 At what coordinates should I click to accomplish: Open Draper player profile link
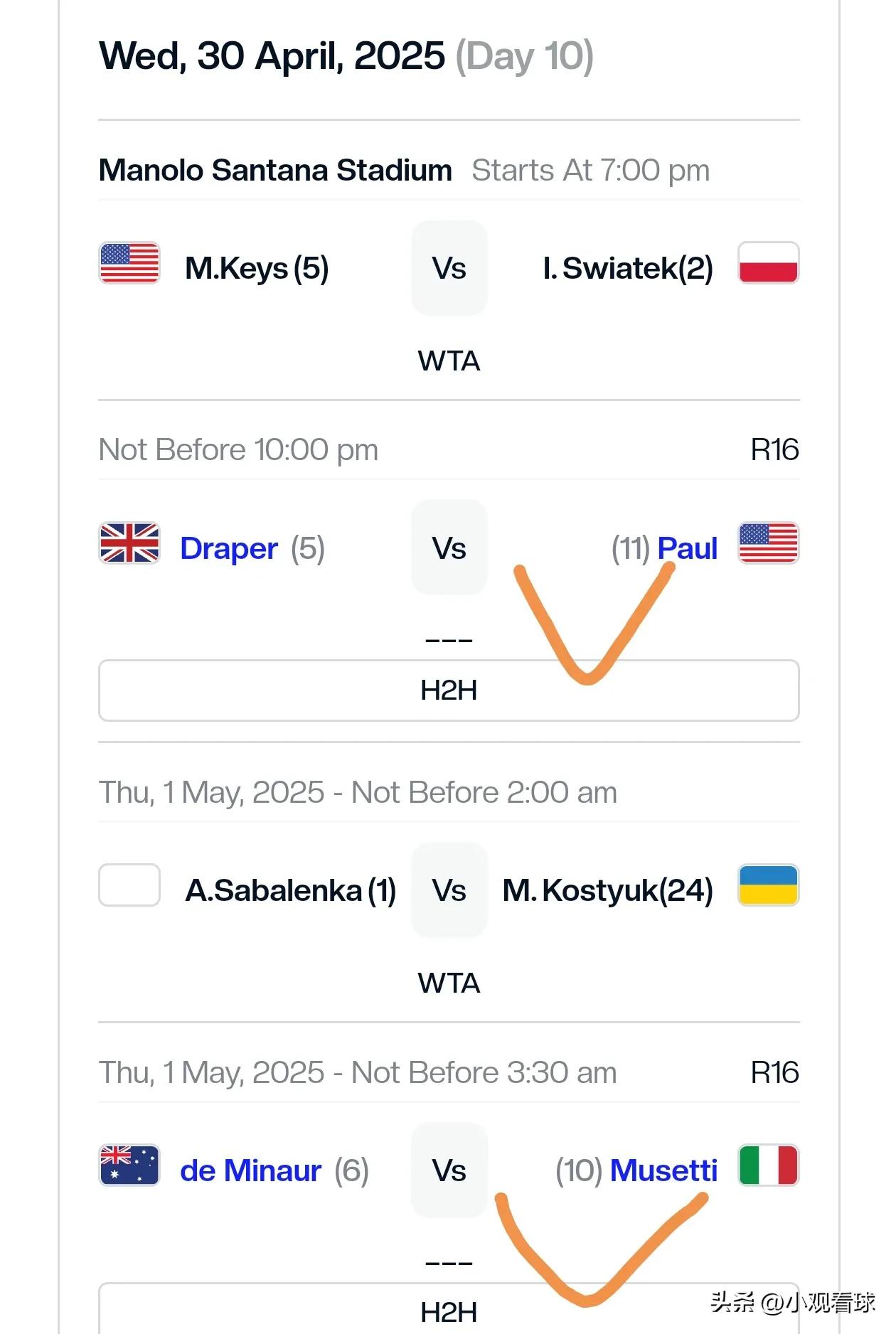229,548
